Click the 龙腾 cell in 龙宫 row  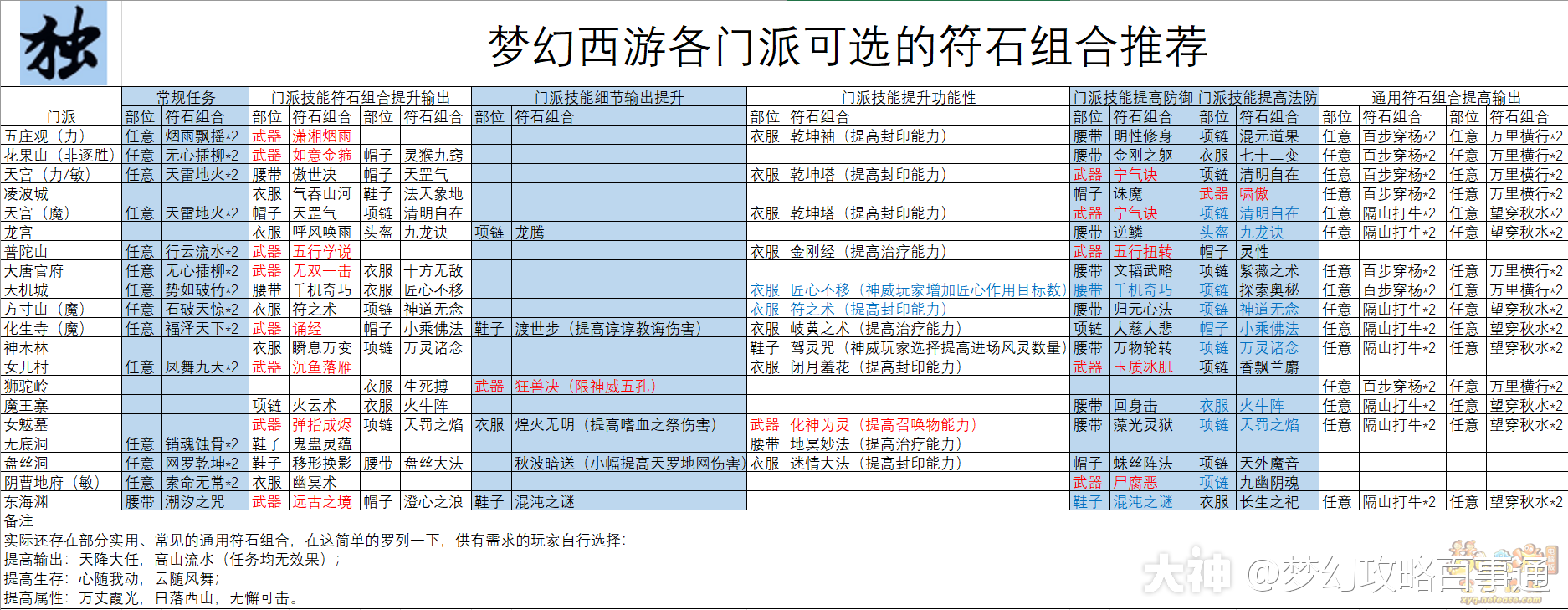(x=530, y=233)
